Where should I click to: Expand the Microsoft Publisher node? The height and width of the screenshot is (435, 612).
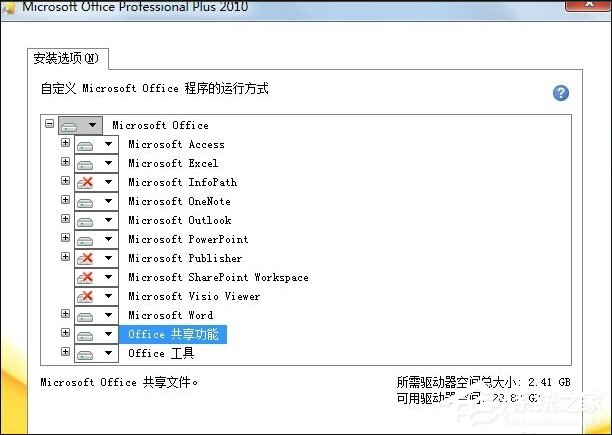point(65,257)
